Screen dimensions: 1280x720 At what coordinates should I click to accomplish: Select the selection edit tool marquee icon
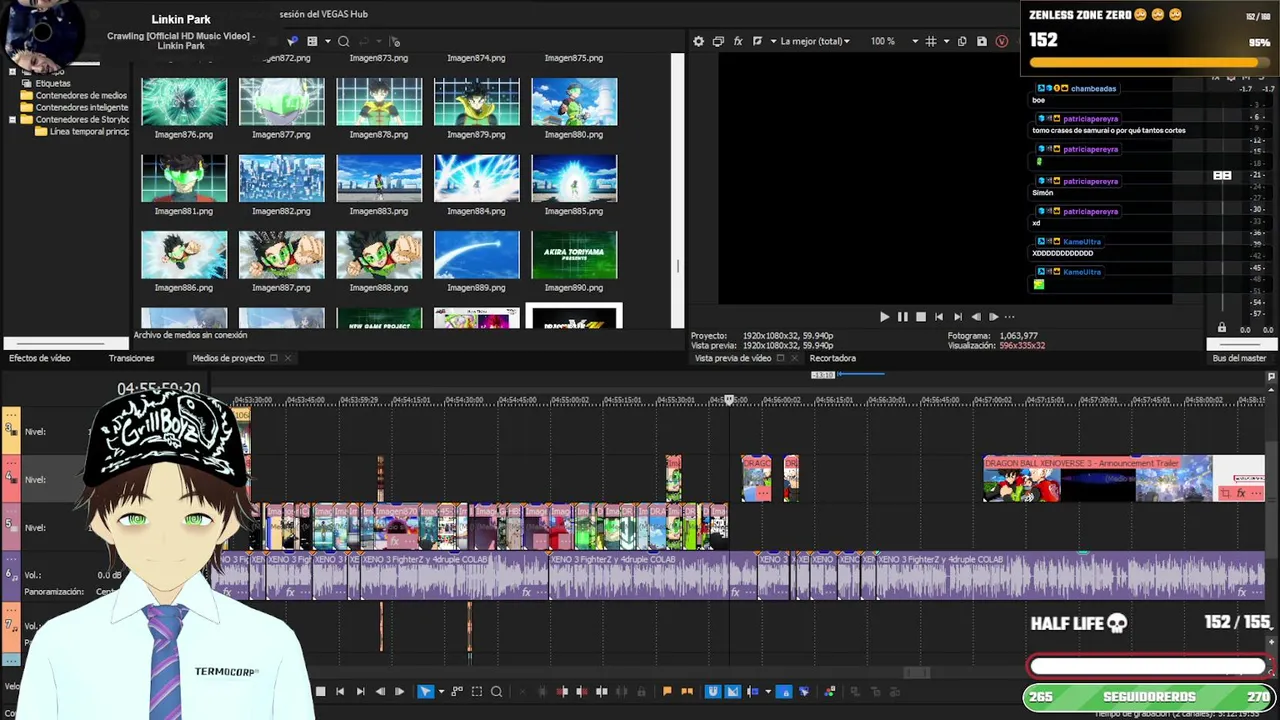(476, 691)
